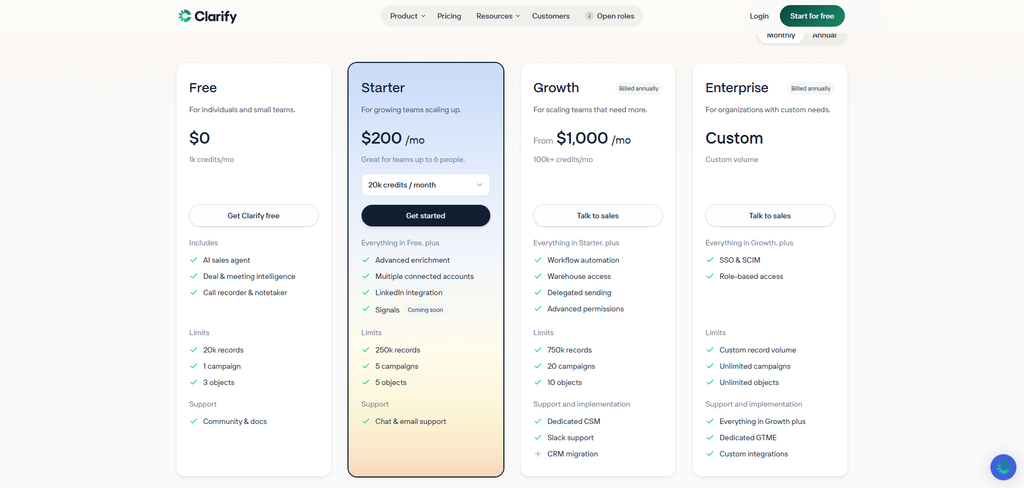Click Unlimited campaigns text
The height and width of the screenshot is (488, 1024).
755,366
